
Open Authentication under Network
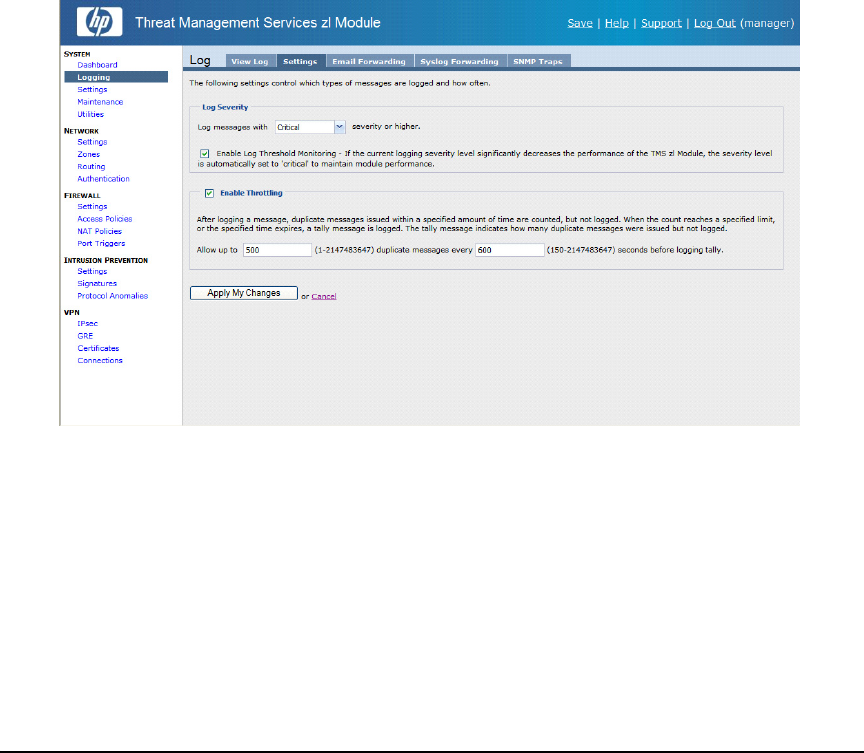pyautogui.click(x=104, y=179)
